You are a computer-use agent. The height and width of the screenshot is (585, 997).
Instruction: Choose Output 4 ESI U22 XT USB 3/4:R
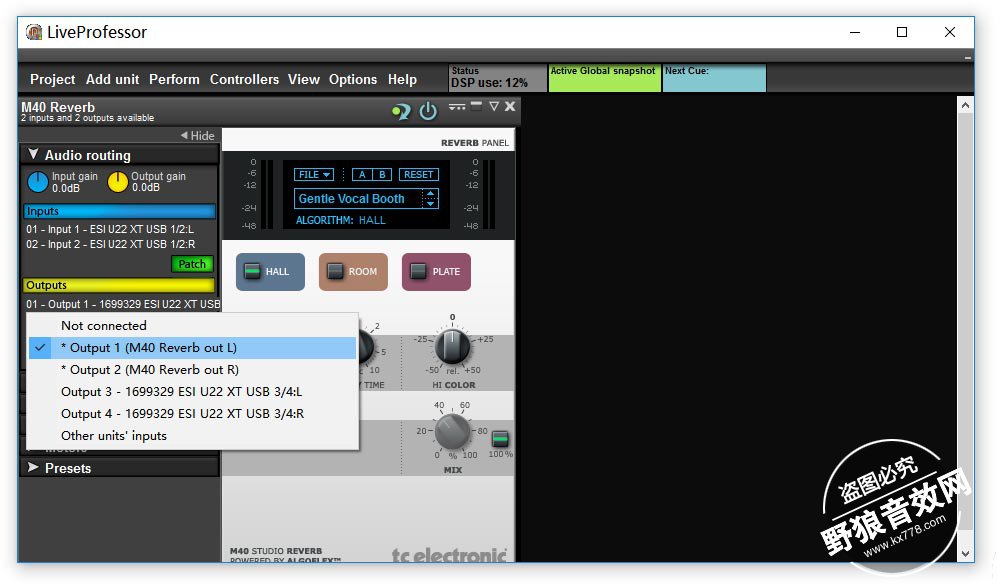[193, 413]
